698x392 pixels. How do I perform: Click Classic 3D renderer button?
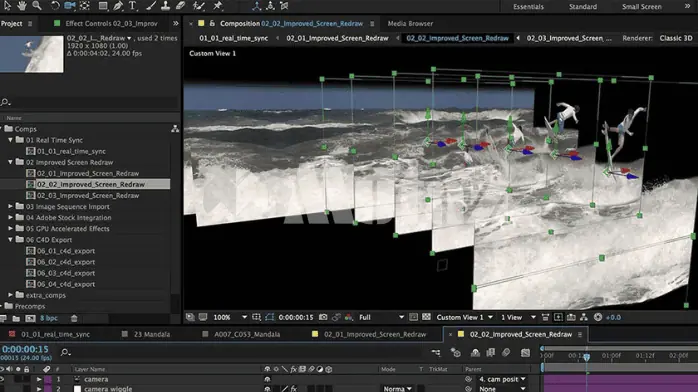pos(676,38)
